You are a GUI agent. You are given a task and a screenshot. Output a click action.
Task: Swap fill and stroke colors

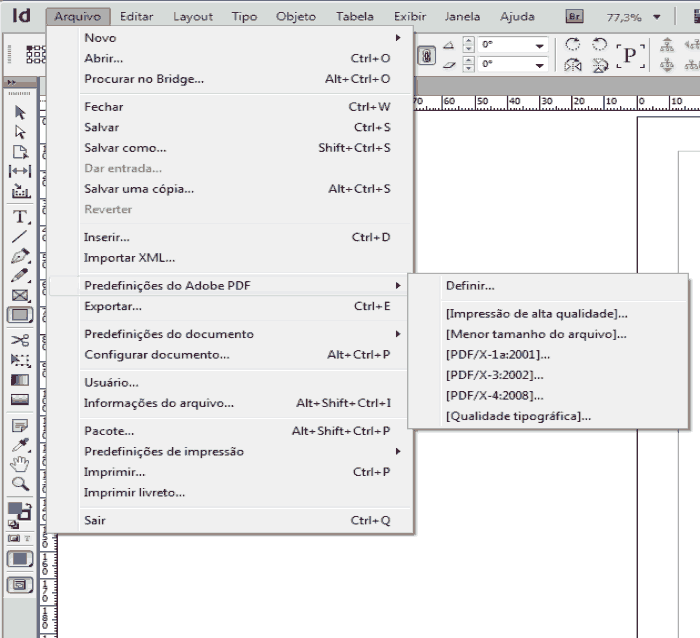pos(28,505)
